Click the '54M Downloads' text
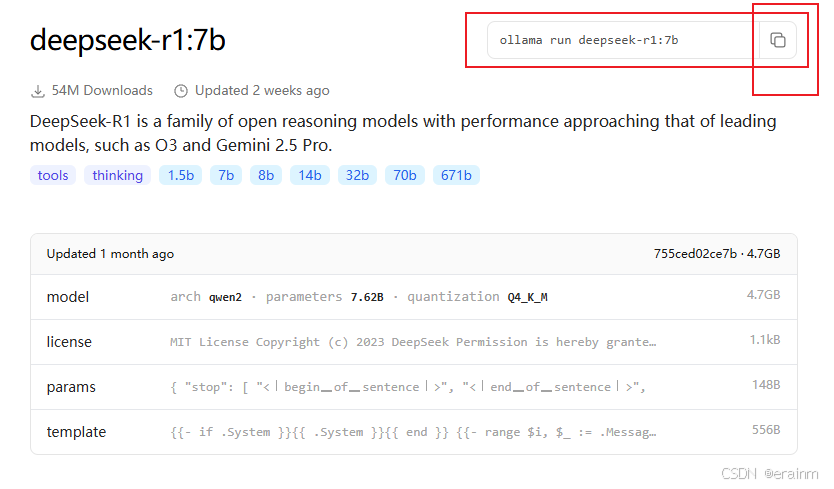The image size is (834, 489). coord(102,90)
